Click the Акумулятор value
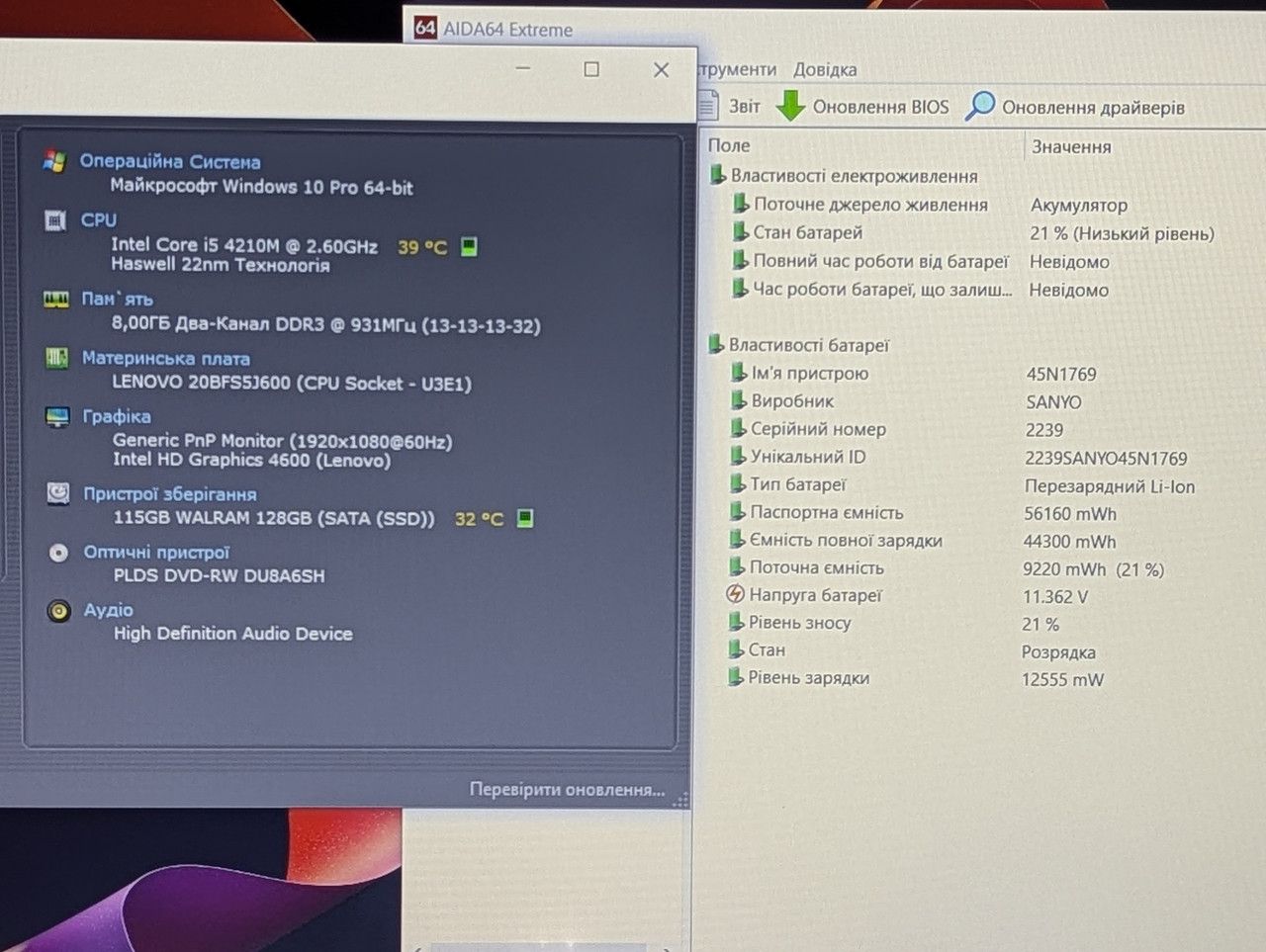The height and width of the screenshot is (952, 1266). [1079, 206]
